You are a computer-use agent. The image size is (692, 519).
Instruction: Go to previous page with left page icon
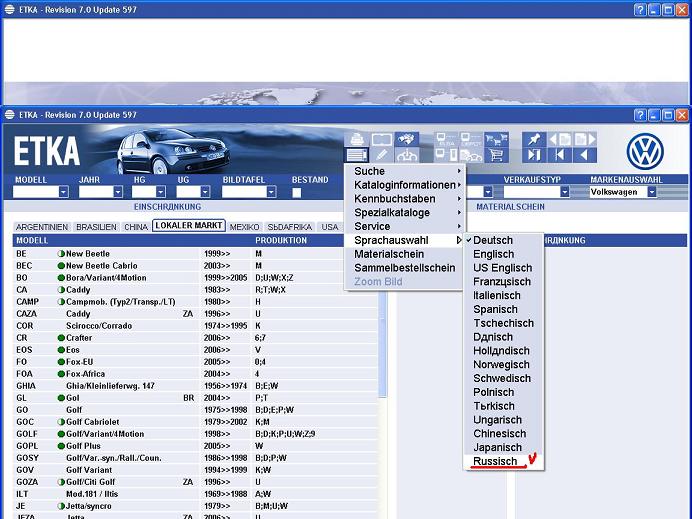coord(560,139)
